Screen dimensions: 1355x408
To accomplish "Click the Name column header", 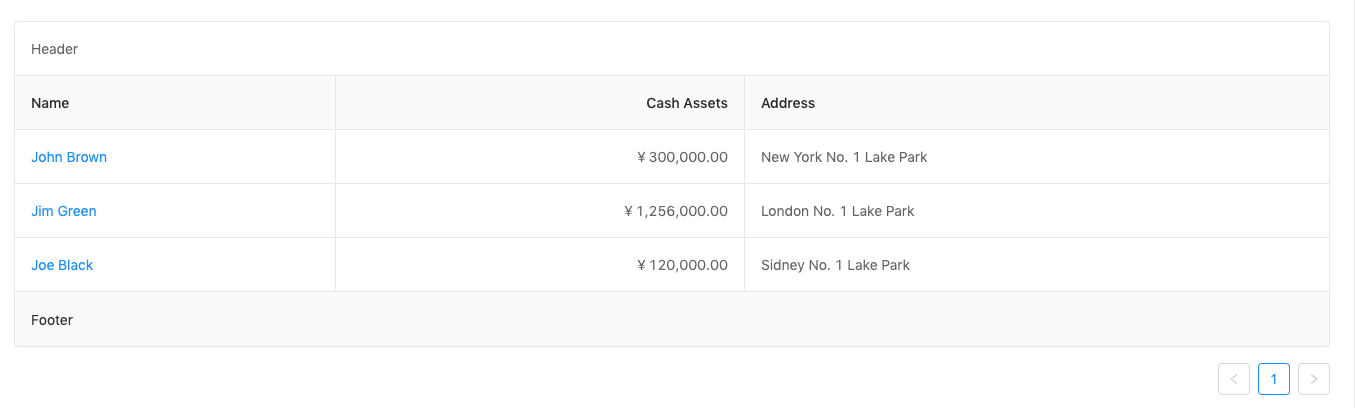I will pos(50,103).
